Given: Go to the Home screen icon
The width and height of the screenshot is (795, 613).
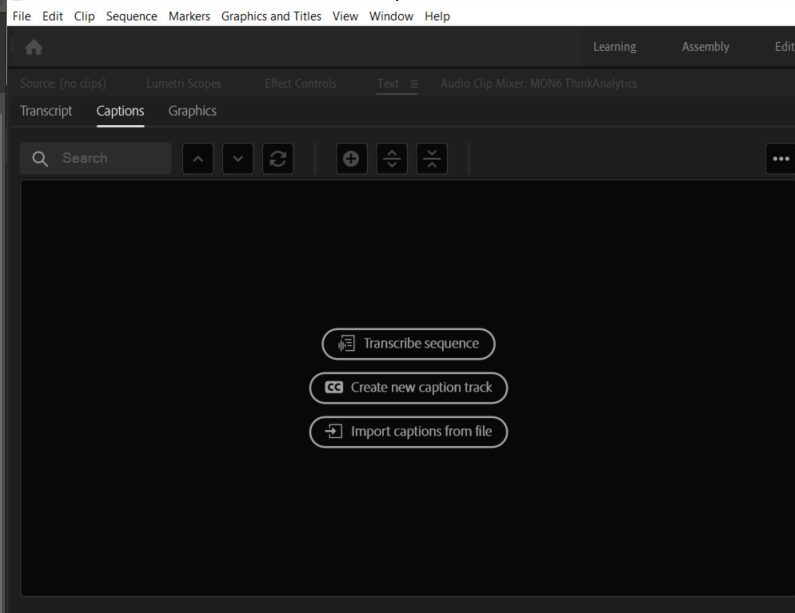Looking at the screenshot, I should pyautogui.click(x=34, y=47).
